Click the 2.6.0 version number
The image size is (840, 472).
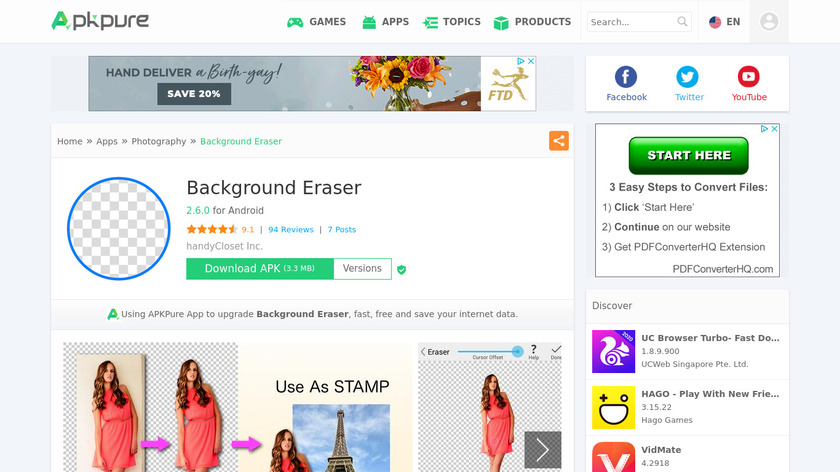(198, 211)
